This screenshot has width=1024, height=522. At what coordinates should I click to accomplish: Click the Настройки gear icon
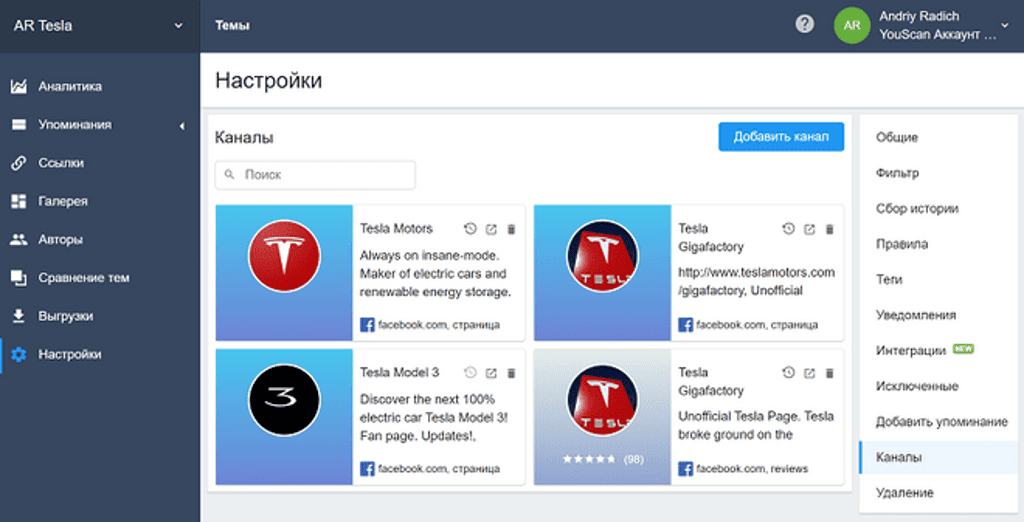click(x=19, y=354)
